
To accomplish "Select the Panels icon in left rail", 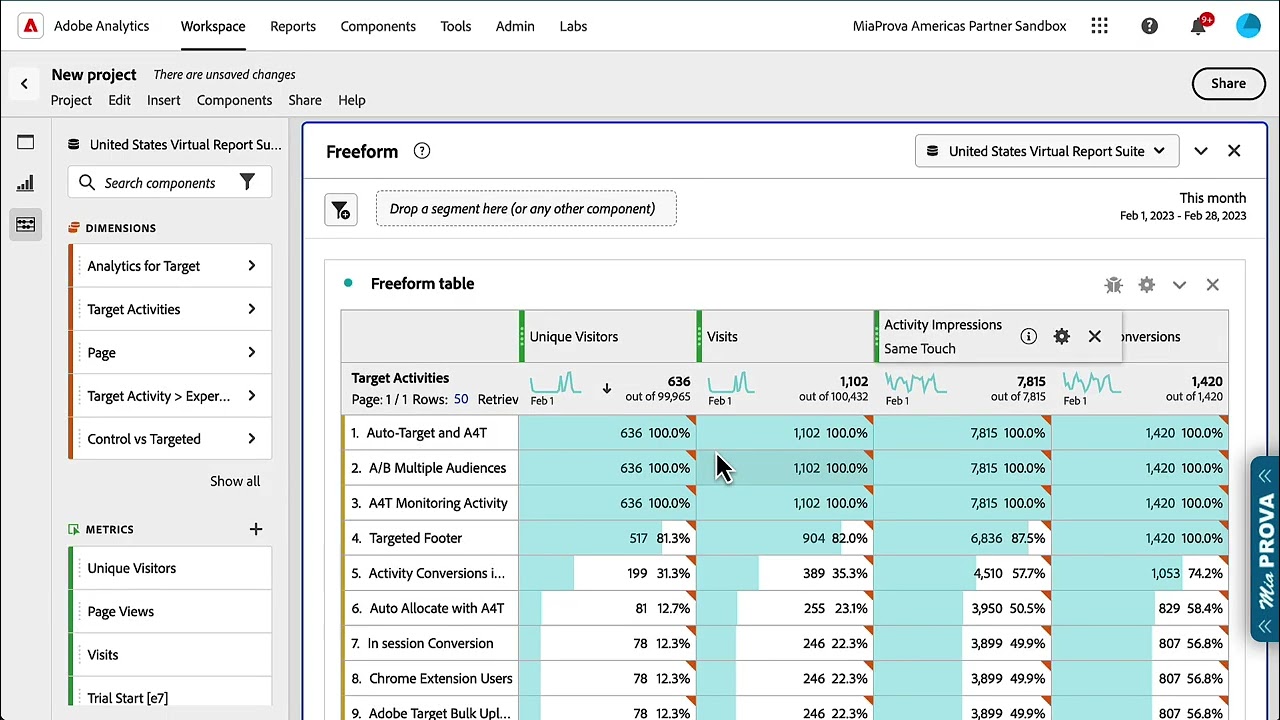I will click(25, 142).
